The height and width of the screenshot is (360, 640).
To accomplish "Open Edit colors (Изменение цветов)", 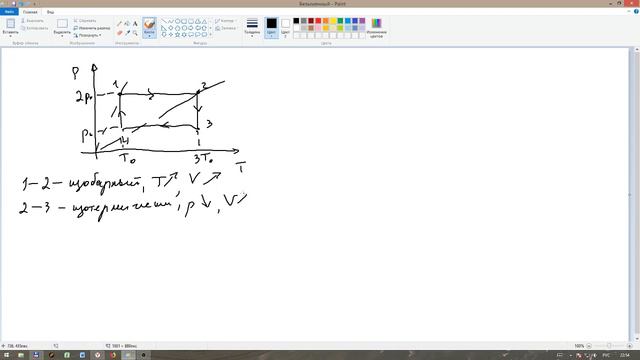I will coord(376,28).
